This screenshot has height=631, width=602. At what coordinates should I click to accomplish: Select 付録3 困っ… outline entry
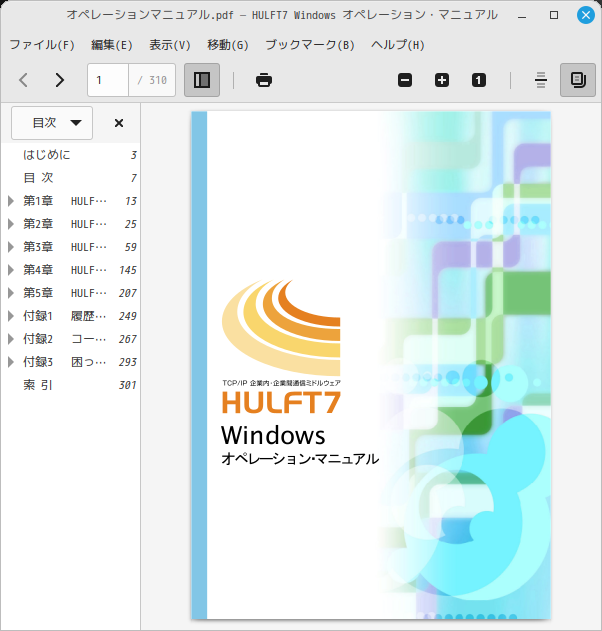click(70, 362)
